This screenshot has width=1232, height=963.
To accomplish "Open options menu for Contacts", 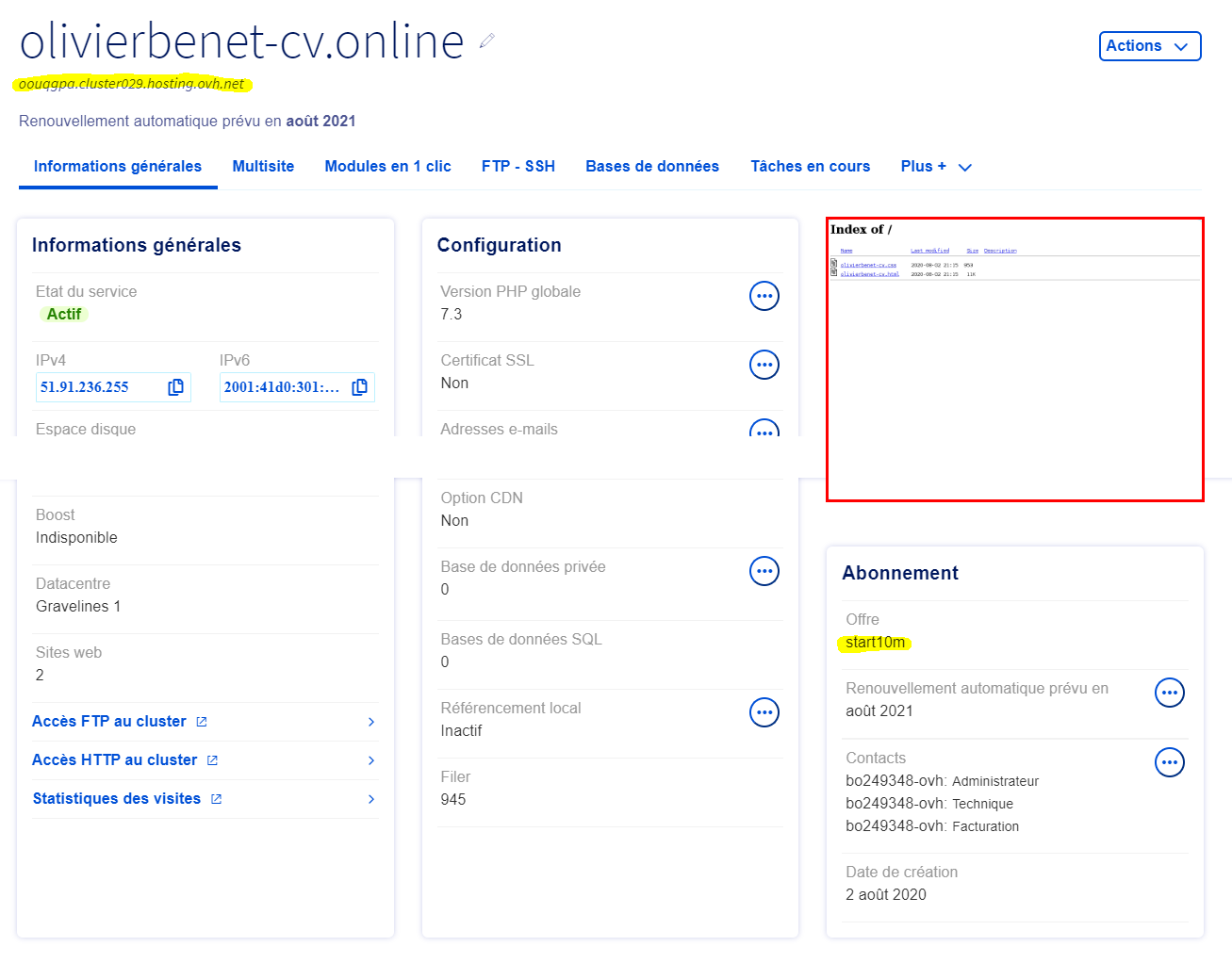I will point(1169,762).
